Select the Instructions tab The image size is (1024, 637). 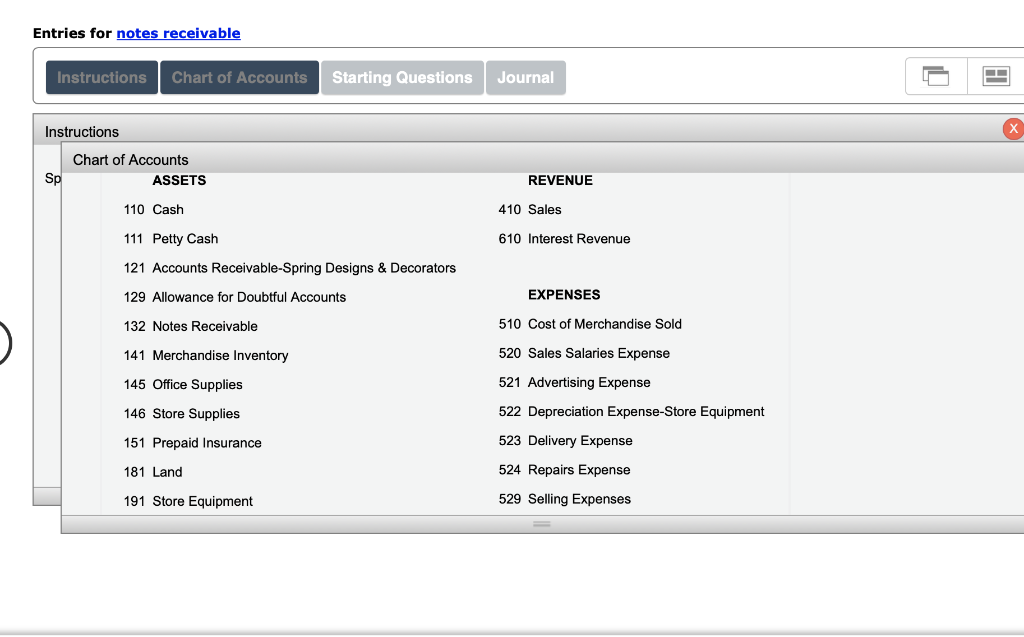[x=101, y=77]
